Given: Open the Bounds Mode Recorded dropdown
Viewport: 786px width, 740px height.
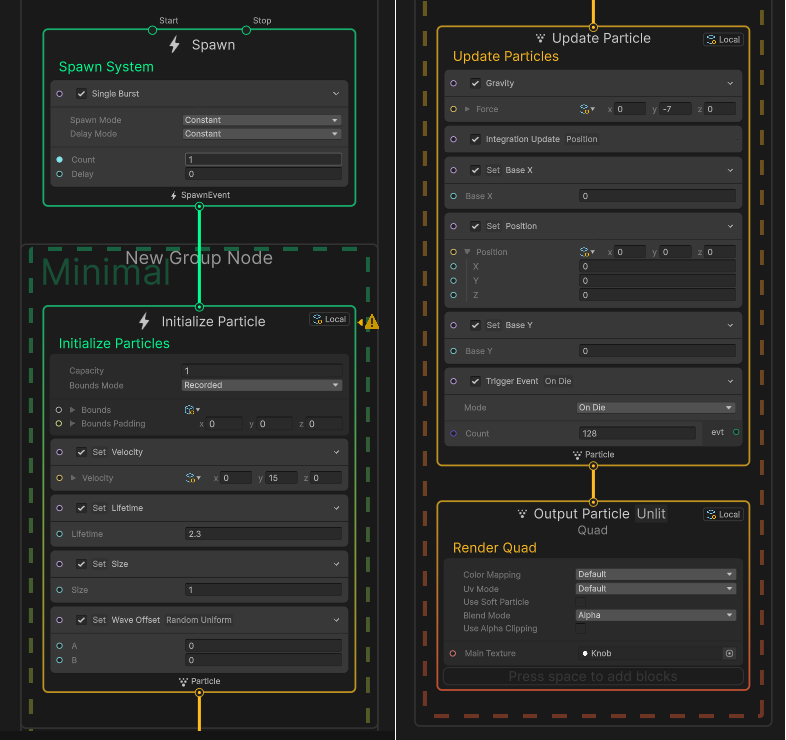Looking at the screenshot, I should coord(262,385).
